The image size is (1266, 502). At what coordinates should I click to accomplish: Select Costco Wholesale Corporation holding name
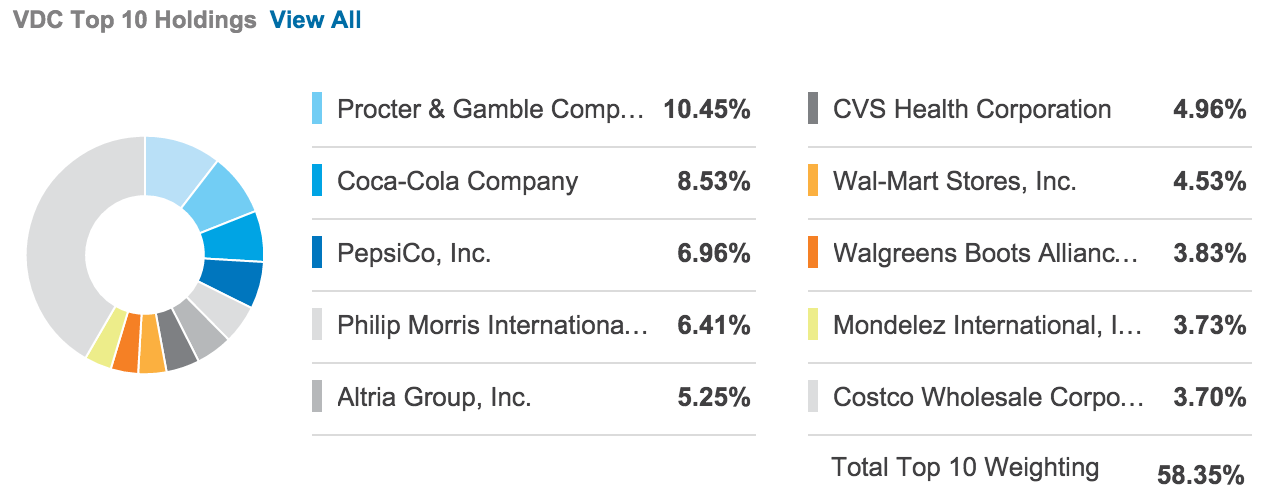tap(988, 397)
